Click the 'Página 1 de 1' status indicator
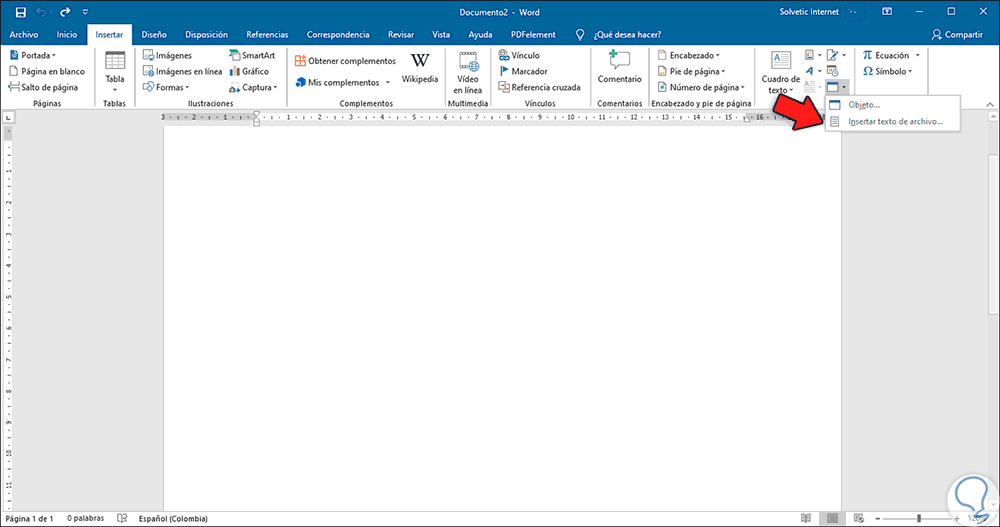 (29, 519)
